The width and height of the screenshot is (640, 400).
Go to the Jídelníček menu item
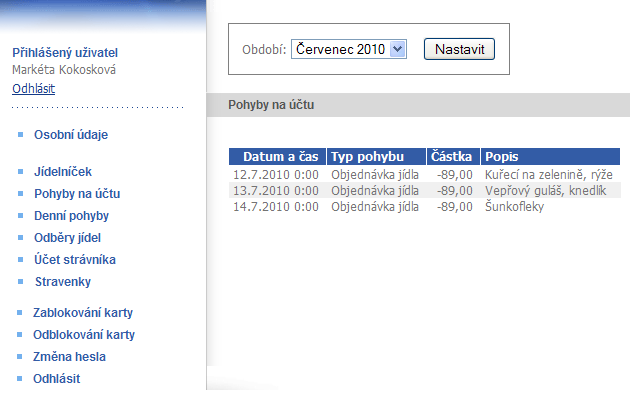63,171
